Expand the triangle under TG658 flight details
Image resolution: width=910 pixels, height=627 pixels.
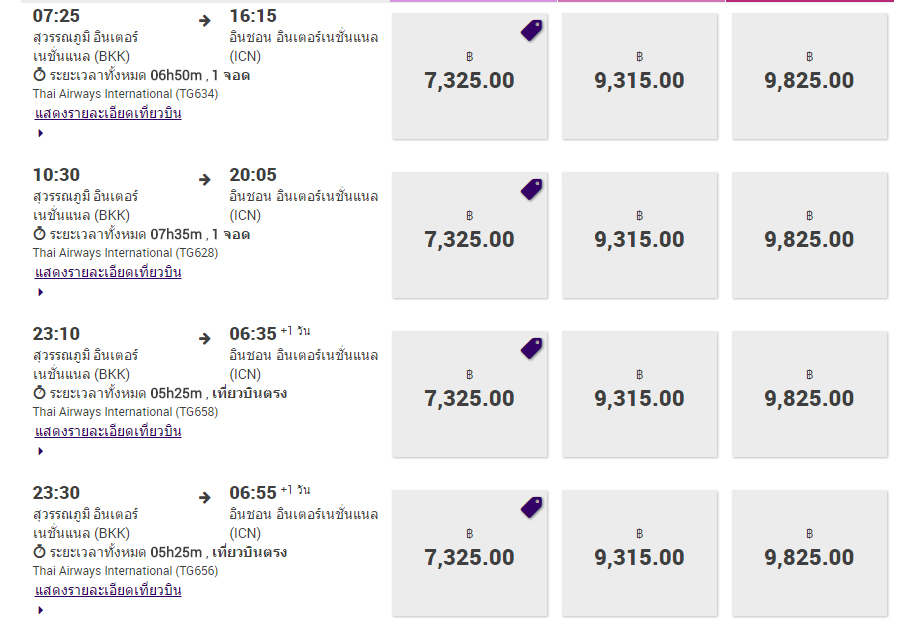pos(41,452)
